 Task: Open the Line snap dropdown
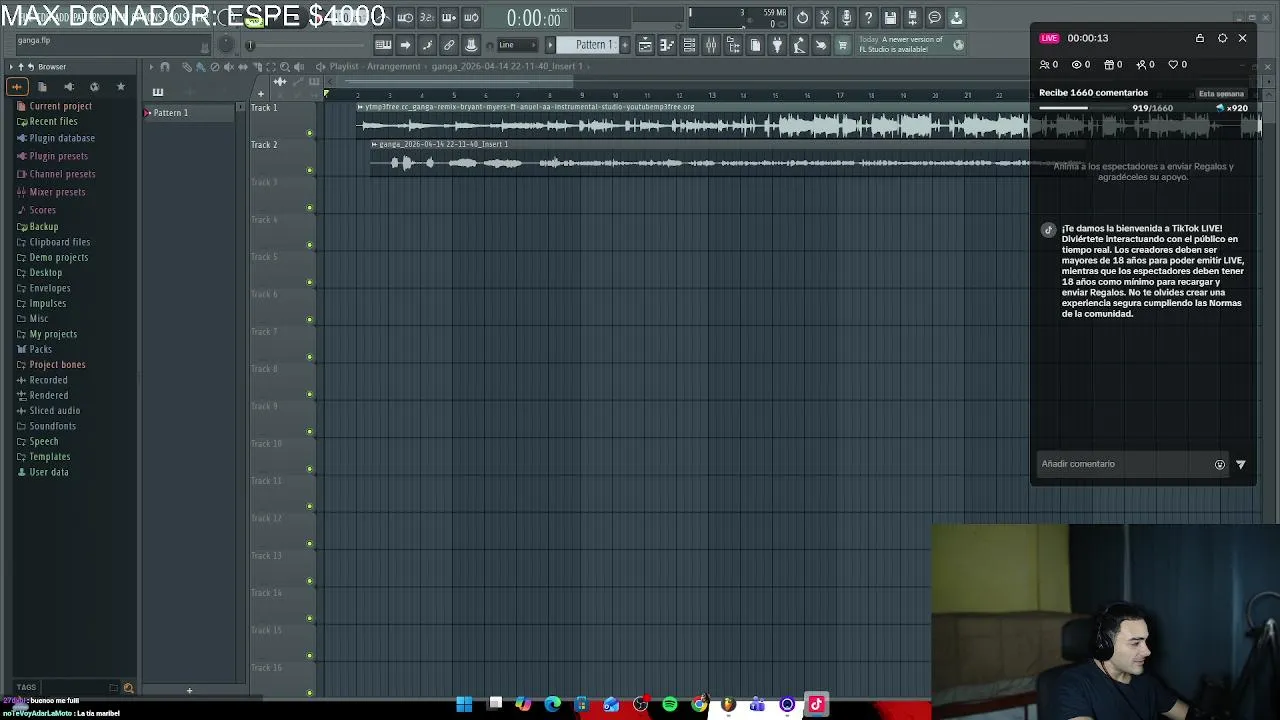click(x=518, y=45)
